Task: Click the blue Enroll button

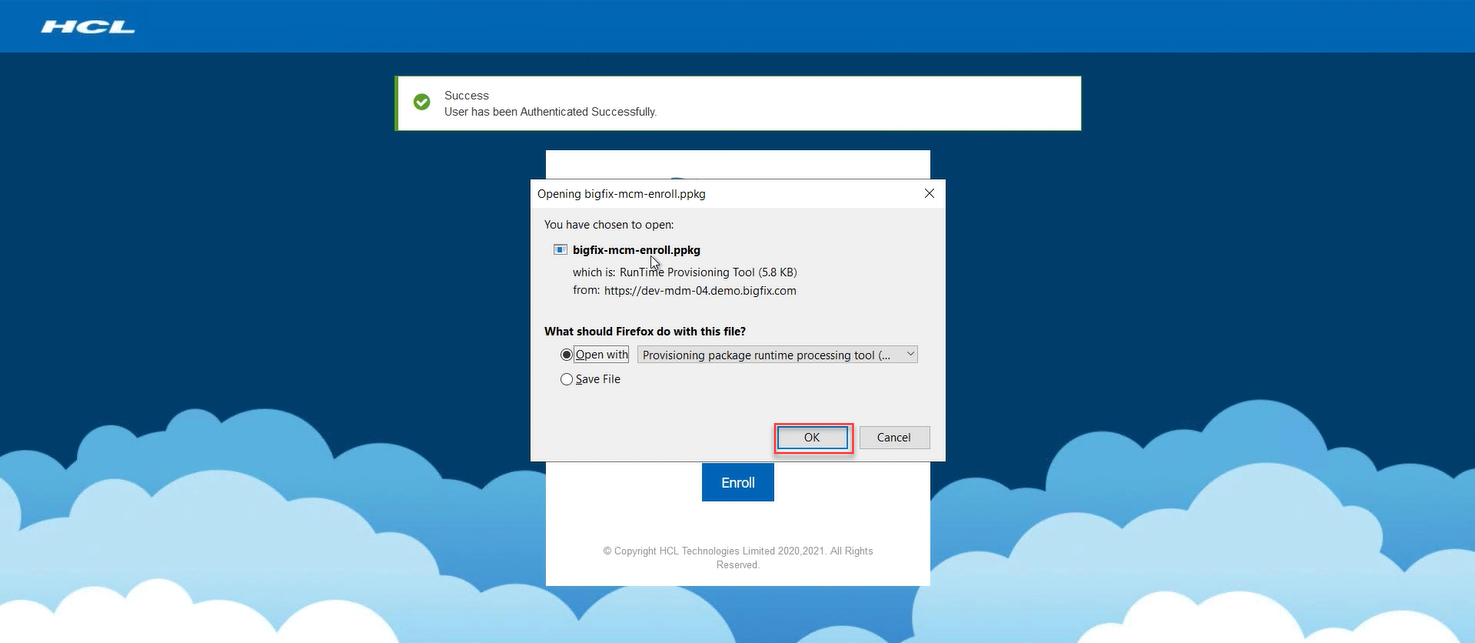Action: click(x=738, y=482)
